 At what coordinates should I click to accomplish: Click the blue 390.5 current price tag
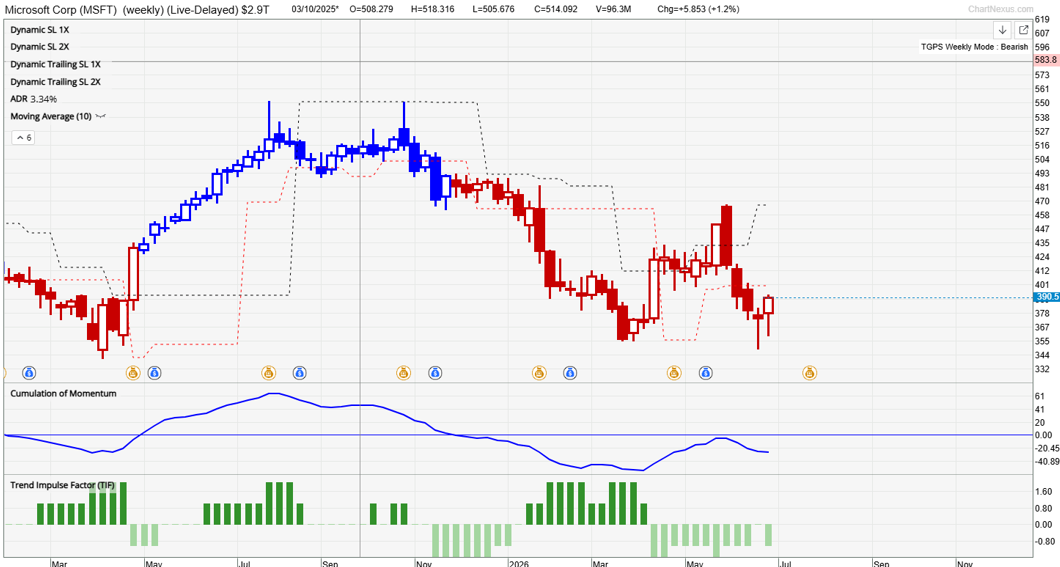click(x=1046, y=297)
